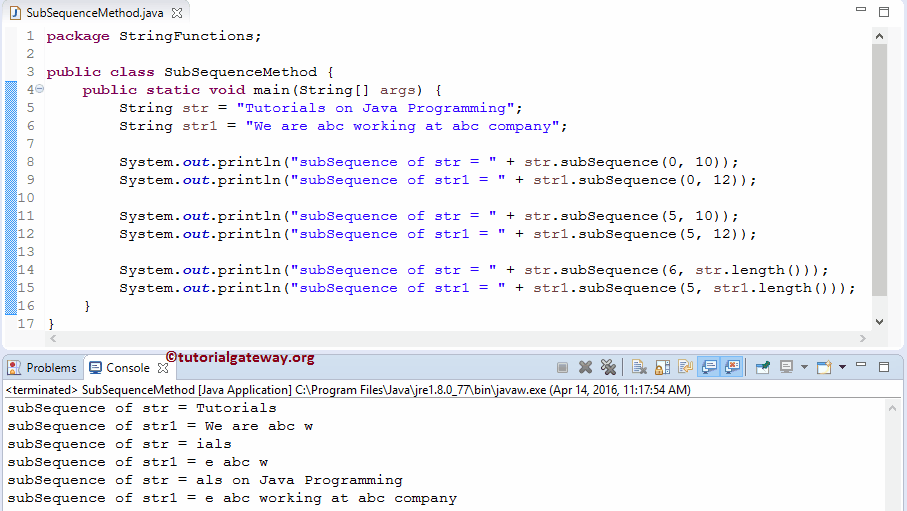Click the console scrollbar up arrow

[893, 409]
